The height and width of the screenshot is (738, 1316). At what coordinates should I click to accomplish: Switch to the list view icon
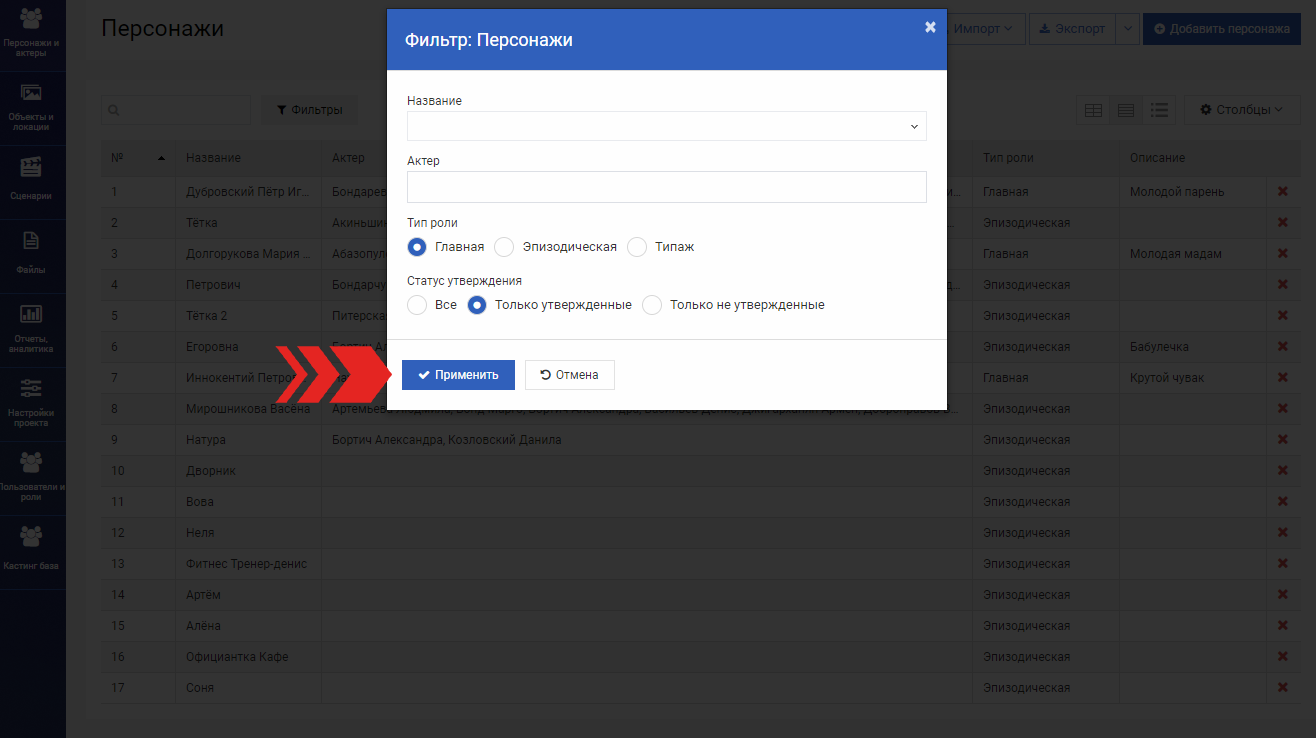(1159, 110)
